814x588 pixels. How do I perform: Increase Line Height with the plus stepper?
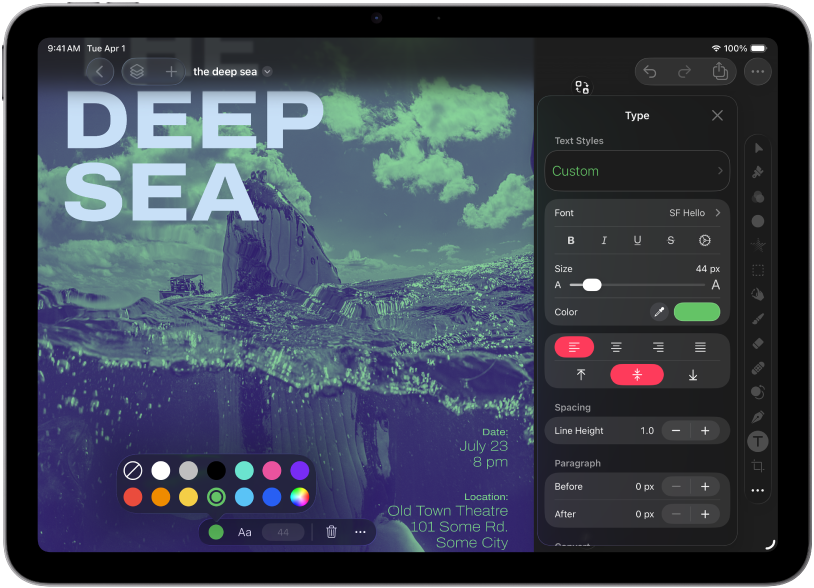click(x=707, y=430)
